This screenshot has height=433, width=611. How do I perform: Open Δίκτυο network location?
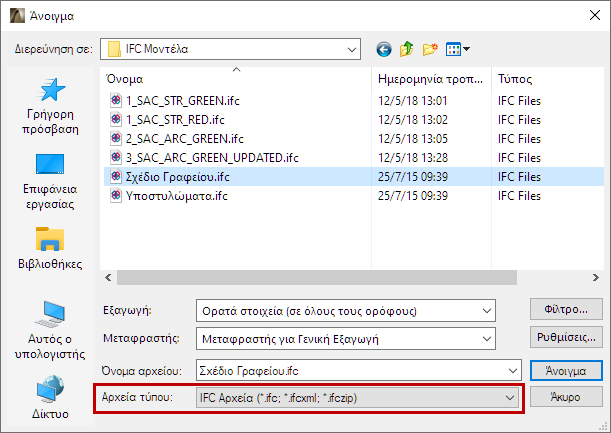49,397
